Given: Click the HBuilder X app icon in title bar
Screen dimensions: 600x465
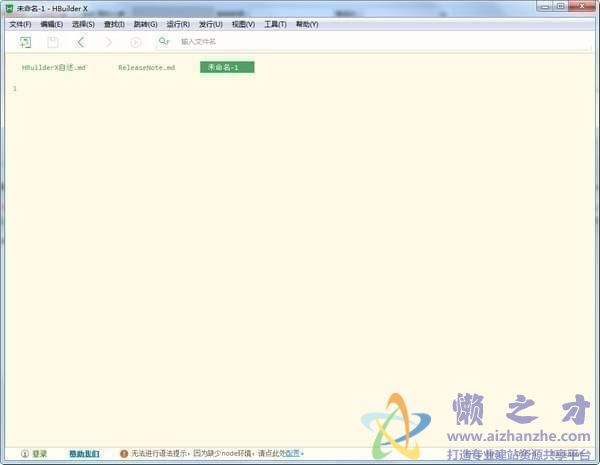Looking at the screenshot, I should click(x=9, y=8).
